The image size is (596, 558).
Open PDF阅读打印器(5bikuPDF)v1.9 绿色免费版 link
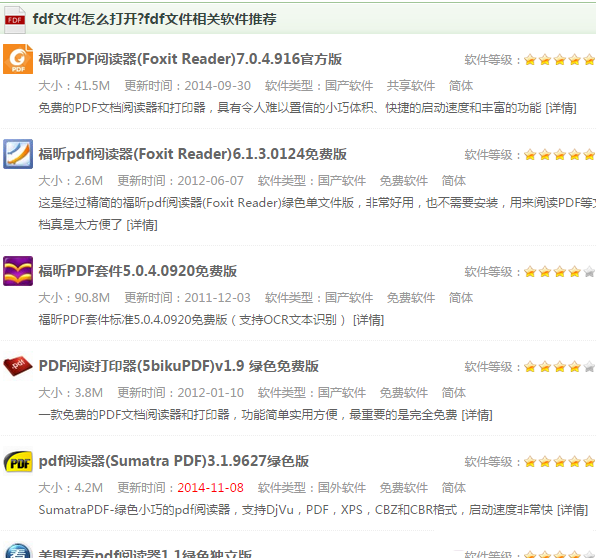click(179, 366)
